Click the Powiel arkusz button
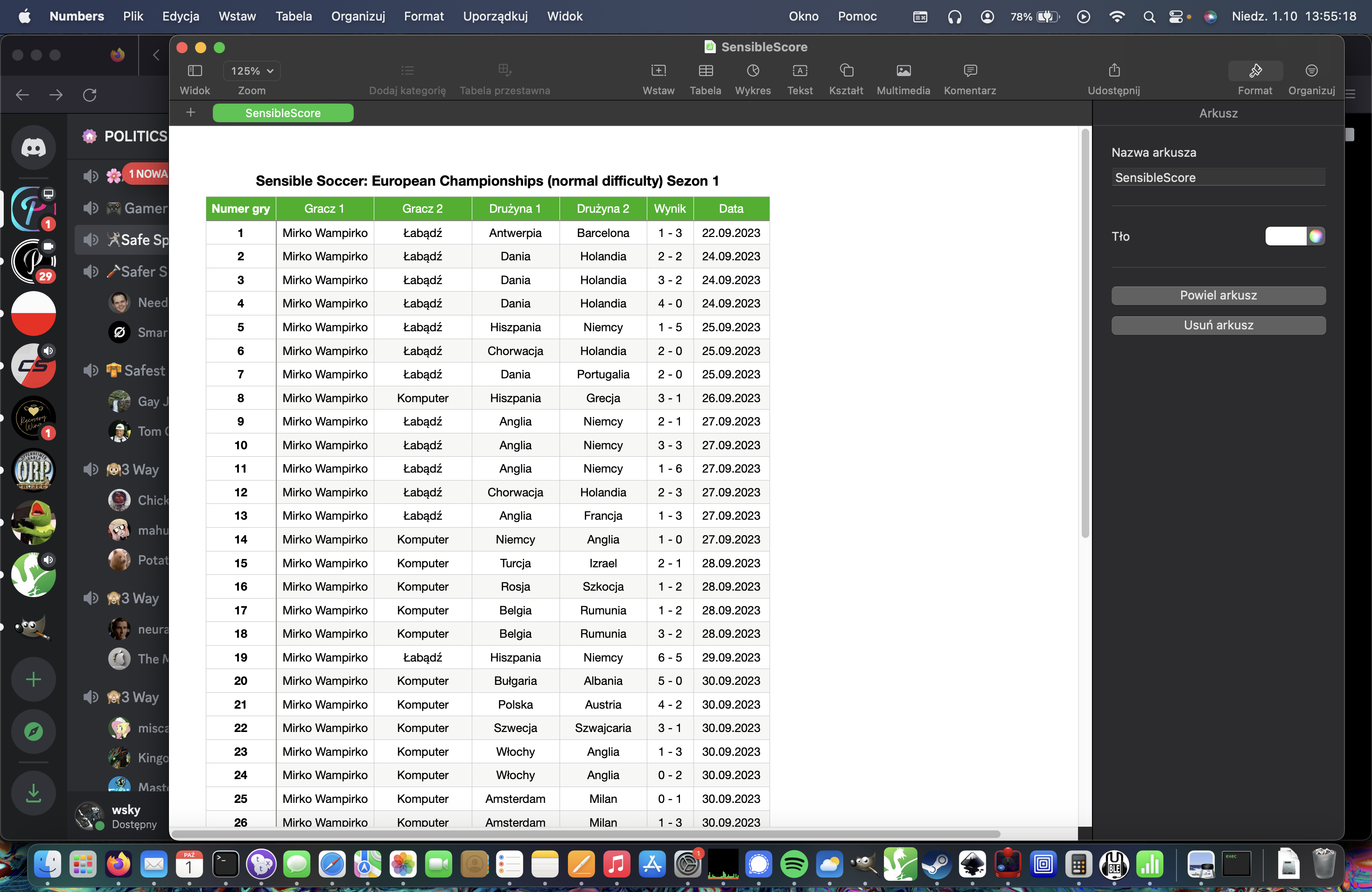The width and height of the screenshot is (1372, 892). click(1218, 296)
